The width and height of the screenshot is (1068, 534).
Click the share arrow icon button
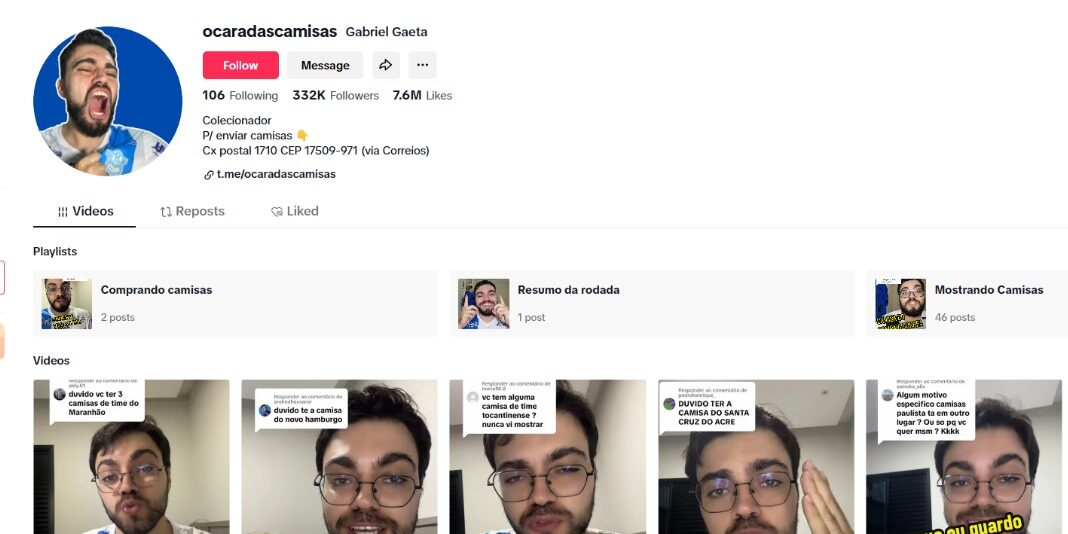point(386,65)
